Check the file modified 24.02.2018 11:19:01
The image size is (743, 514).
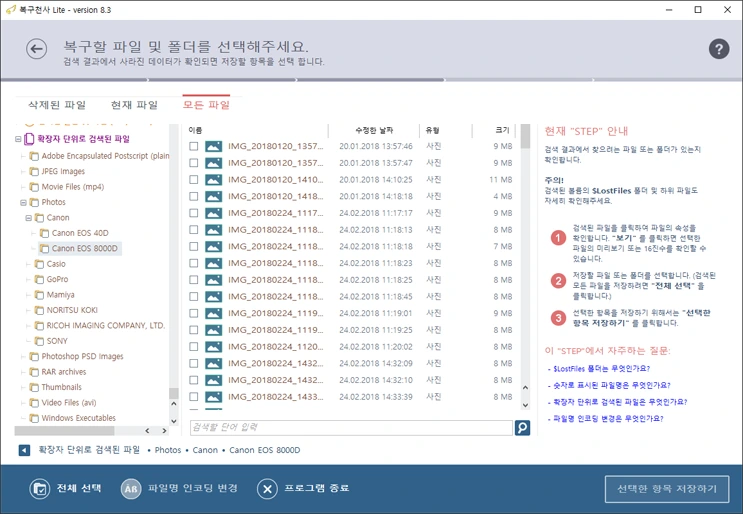[x=194, y=313]
